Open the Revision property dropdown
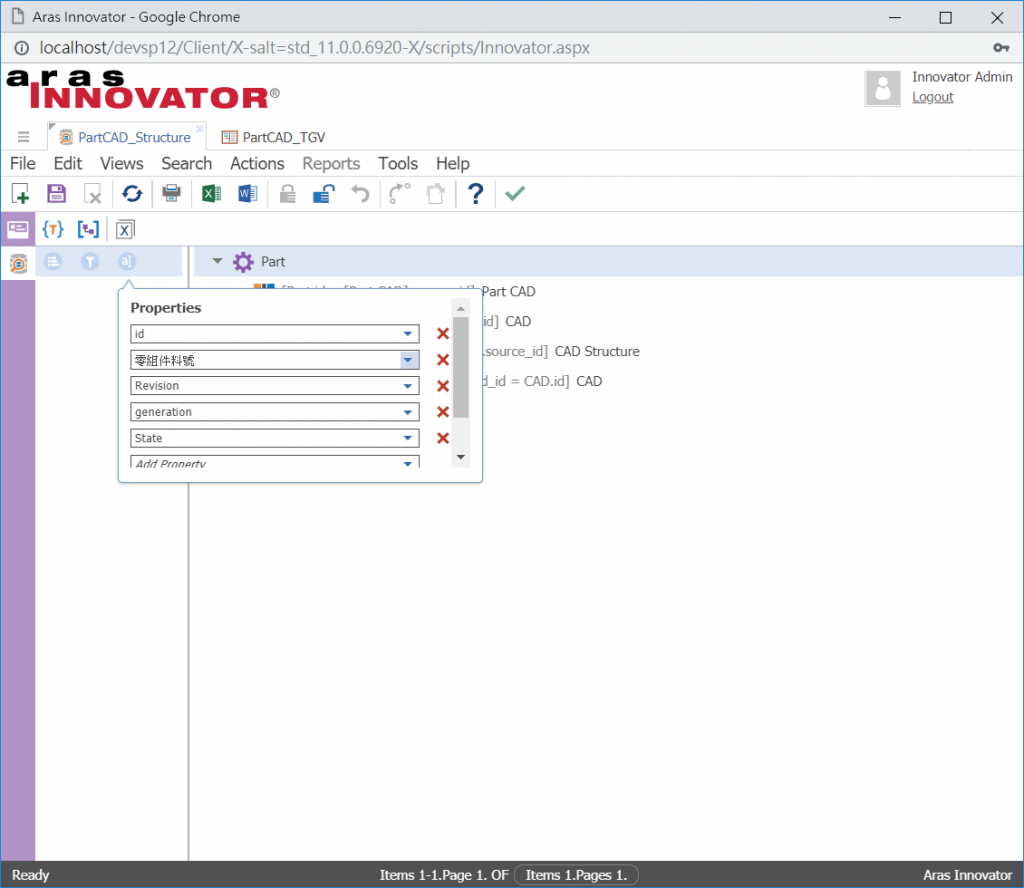The width and height of the screenshot is (1024, 888). [408, 386]
